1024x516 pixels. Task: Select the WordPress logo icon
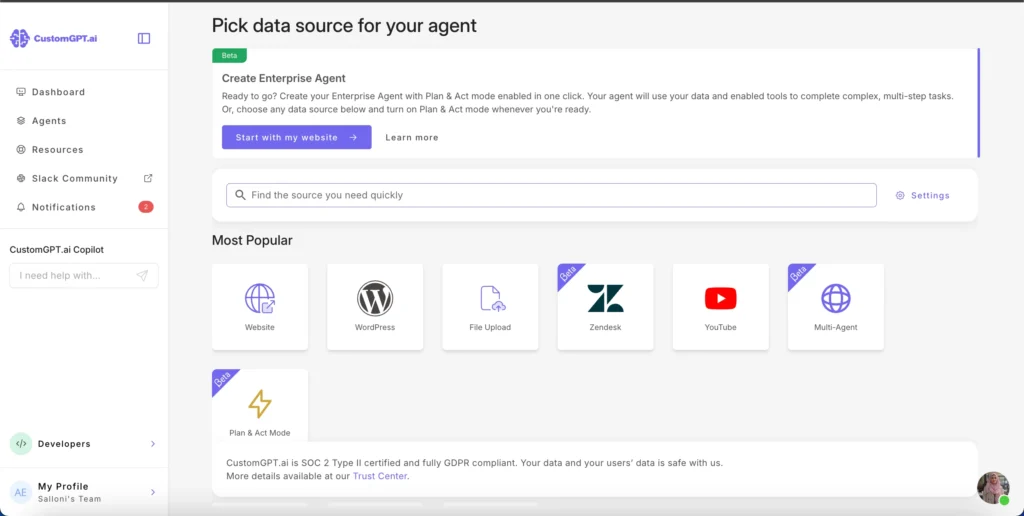tap(375, 298)
